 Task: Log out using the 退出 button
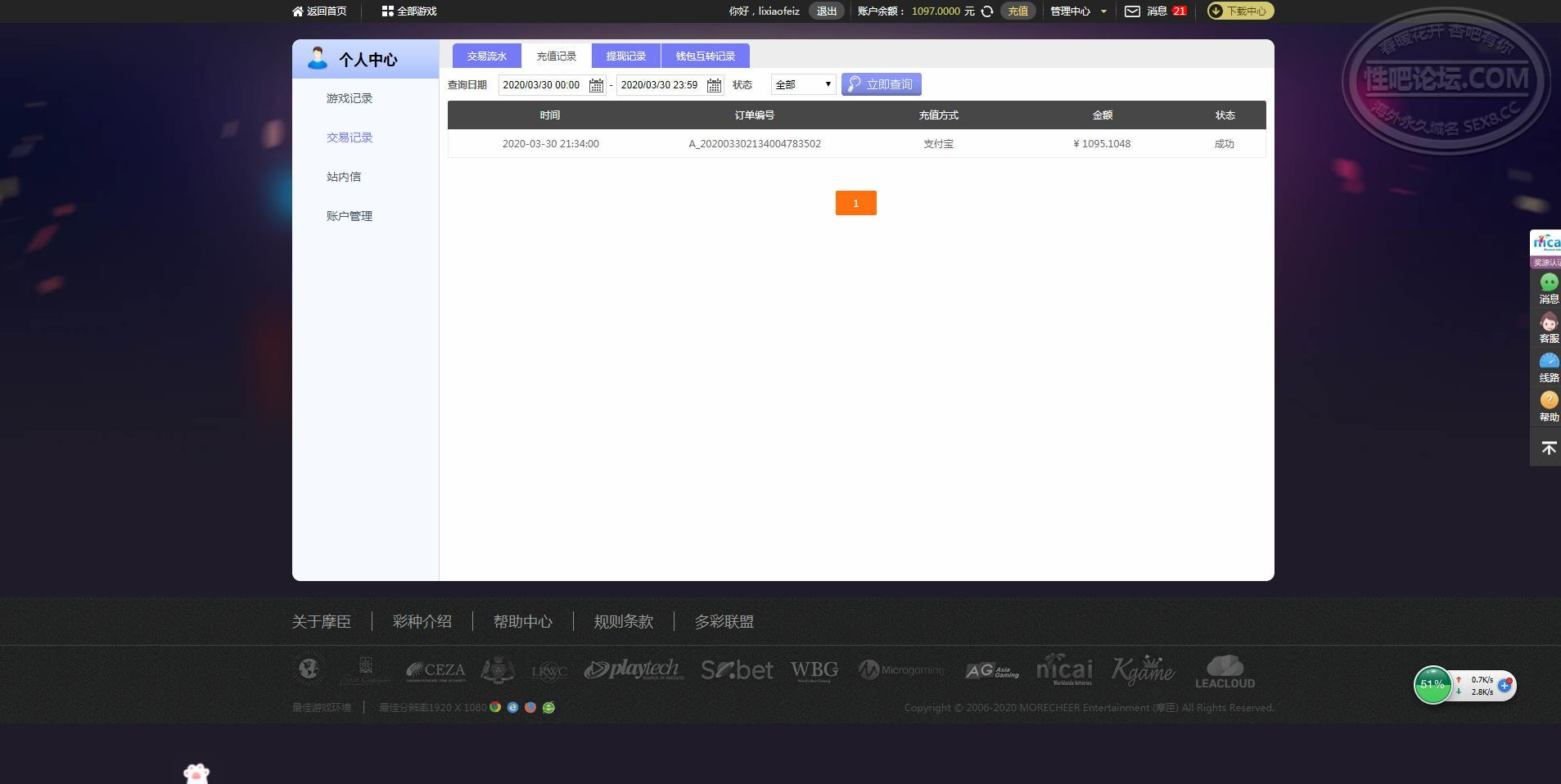tap(824, 11)
